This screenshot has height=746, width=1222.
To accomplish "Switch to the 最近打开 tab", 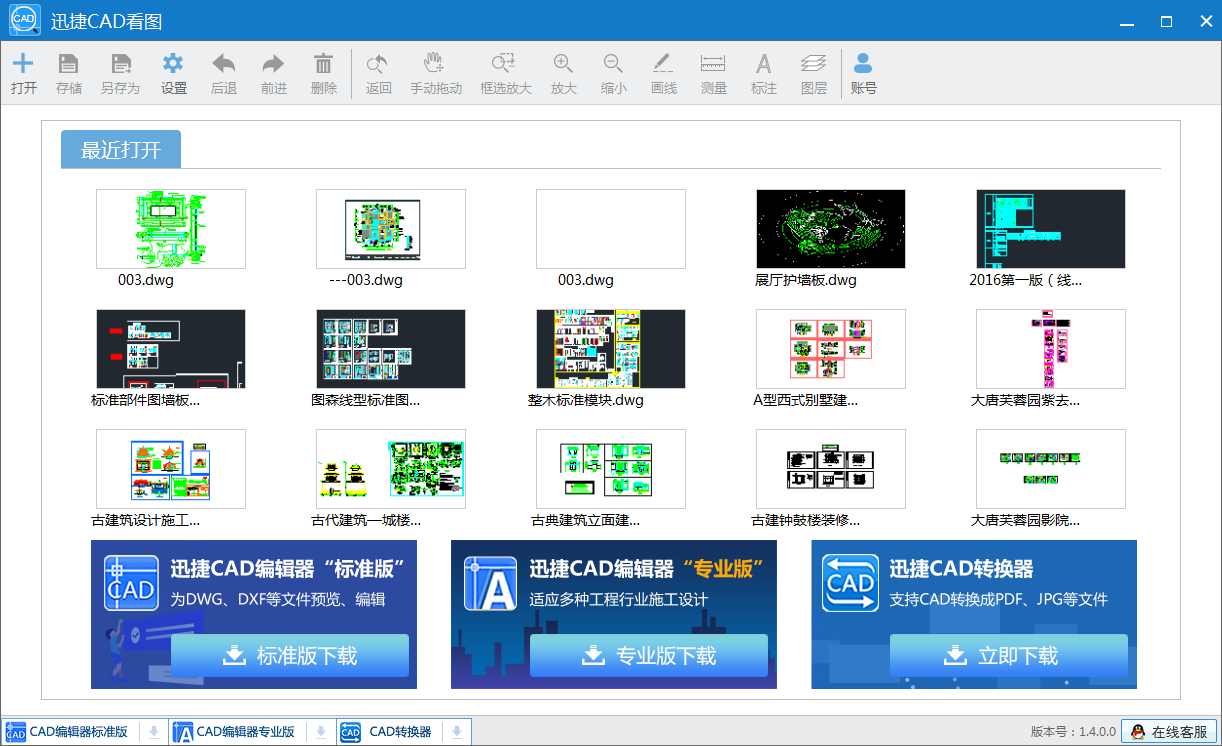I will 120,148.
